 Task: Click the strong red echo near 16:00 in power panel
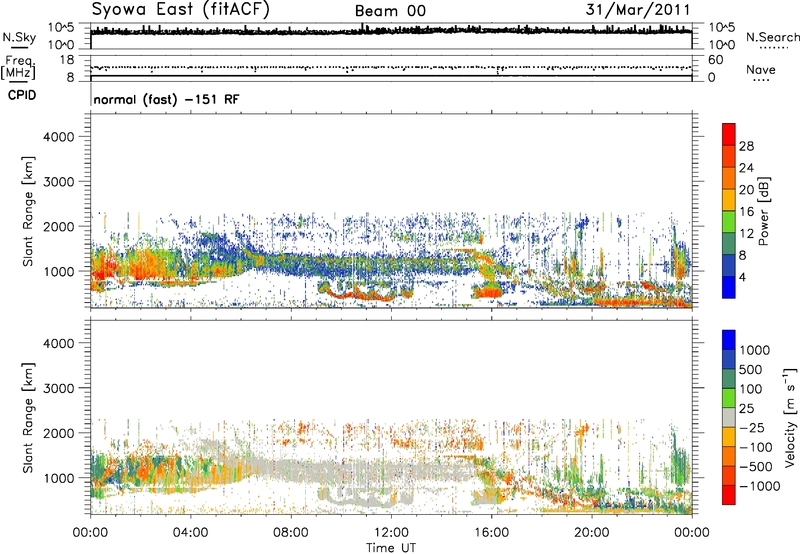tap(487, 292)
